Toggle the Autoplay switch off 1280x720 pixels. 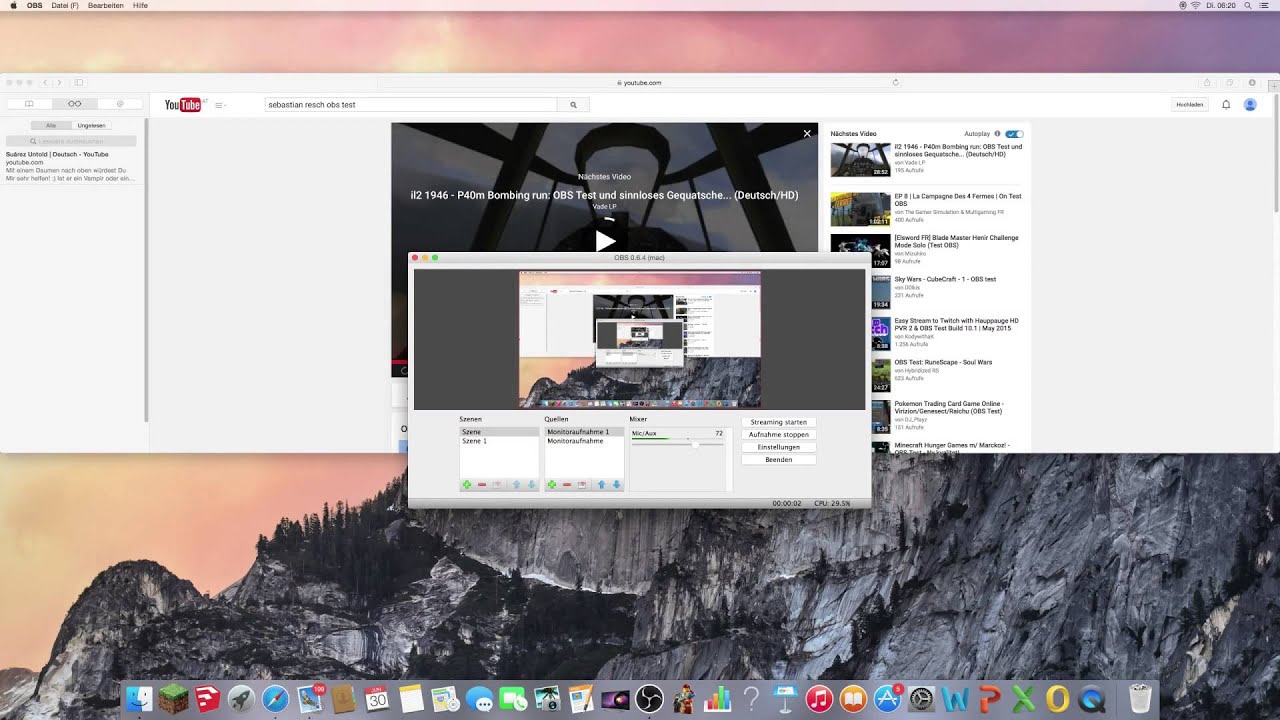1015,133
